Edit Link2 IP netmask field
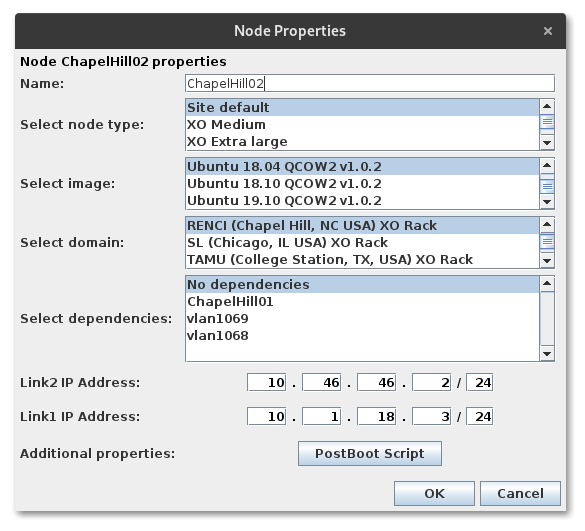Image resolution: width=585 pixels, height=531 pixels. click(x=480, y=382)
